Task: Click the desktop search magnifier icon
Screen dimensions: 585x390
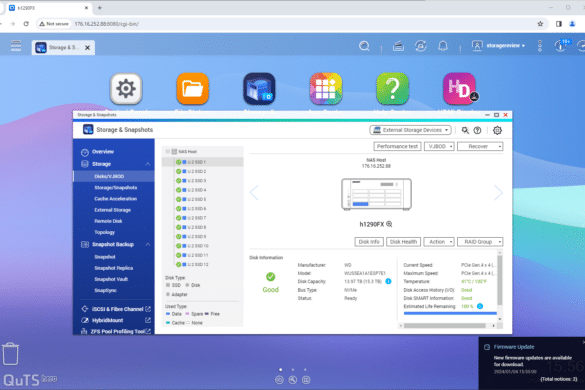Action: (x=364, y=46)
